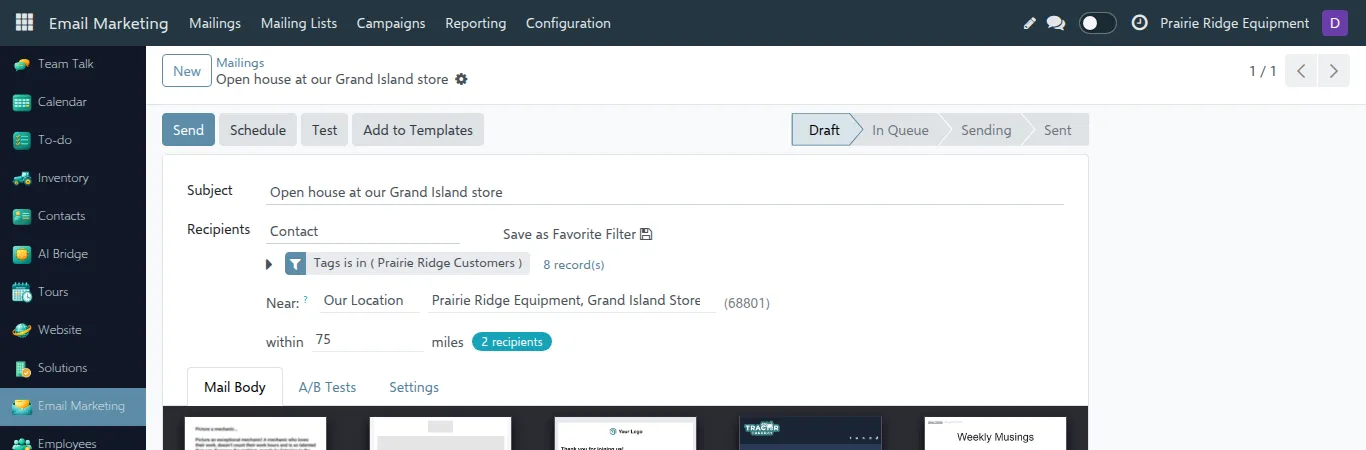1366x450 pixels.
Task: Go to next record arrow
Action: (x=1333, y=71)
